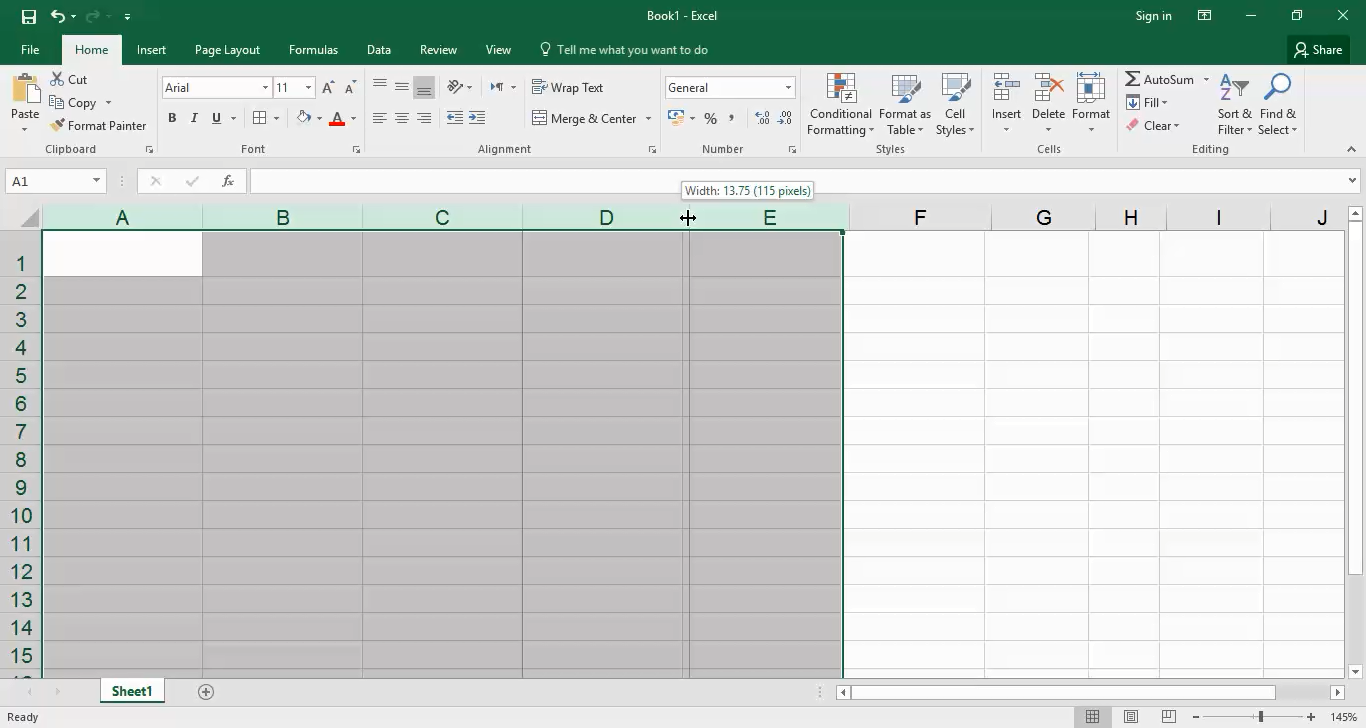Open the Name Box dropdown arrow
This screenshot has height=728, width=1366.
pos(96,181)
